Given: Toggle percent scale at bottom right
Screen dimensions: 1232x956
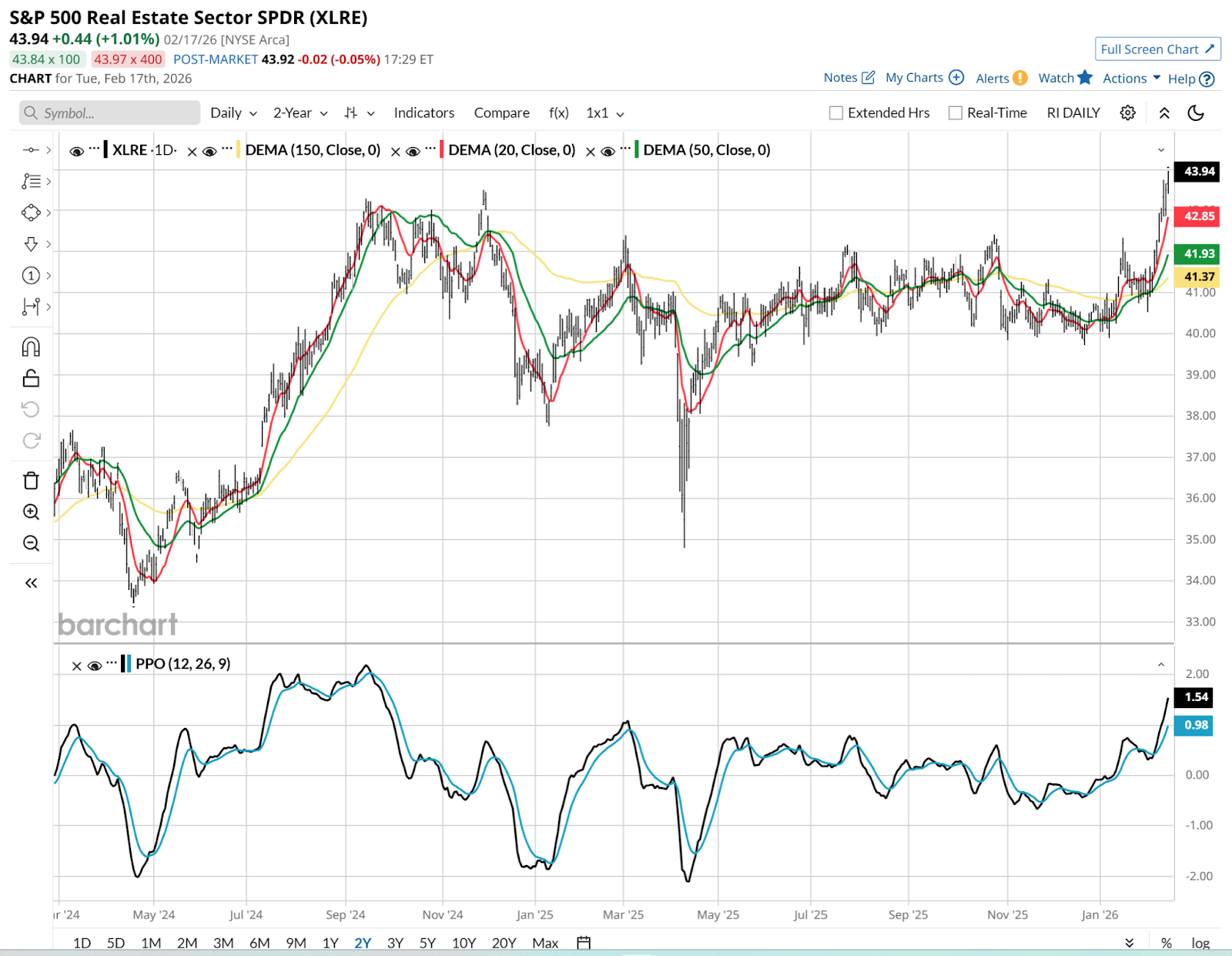Looking at the screenshot, I should click(x=1167, y=943).
